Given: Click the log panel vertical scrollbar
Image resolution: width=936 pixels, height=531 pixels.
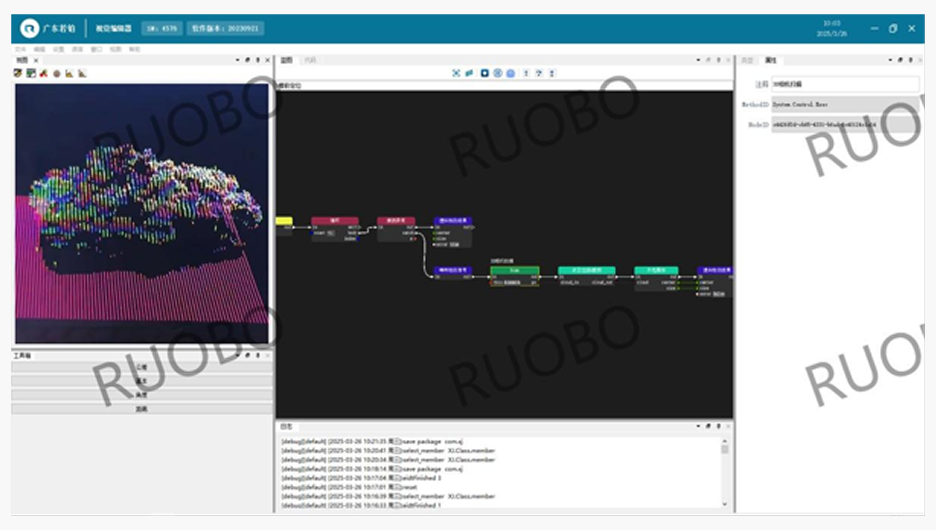Looking at the screenshot, I should [725, 470].
